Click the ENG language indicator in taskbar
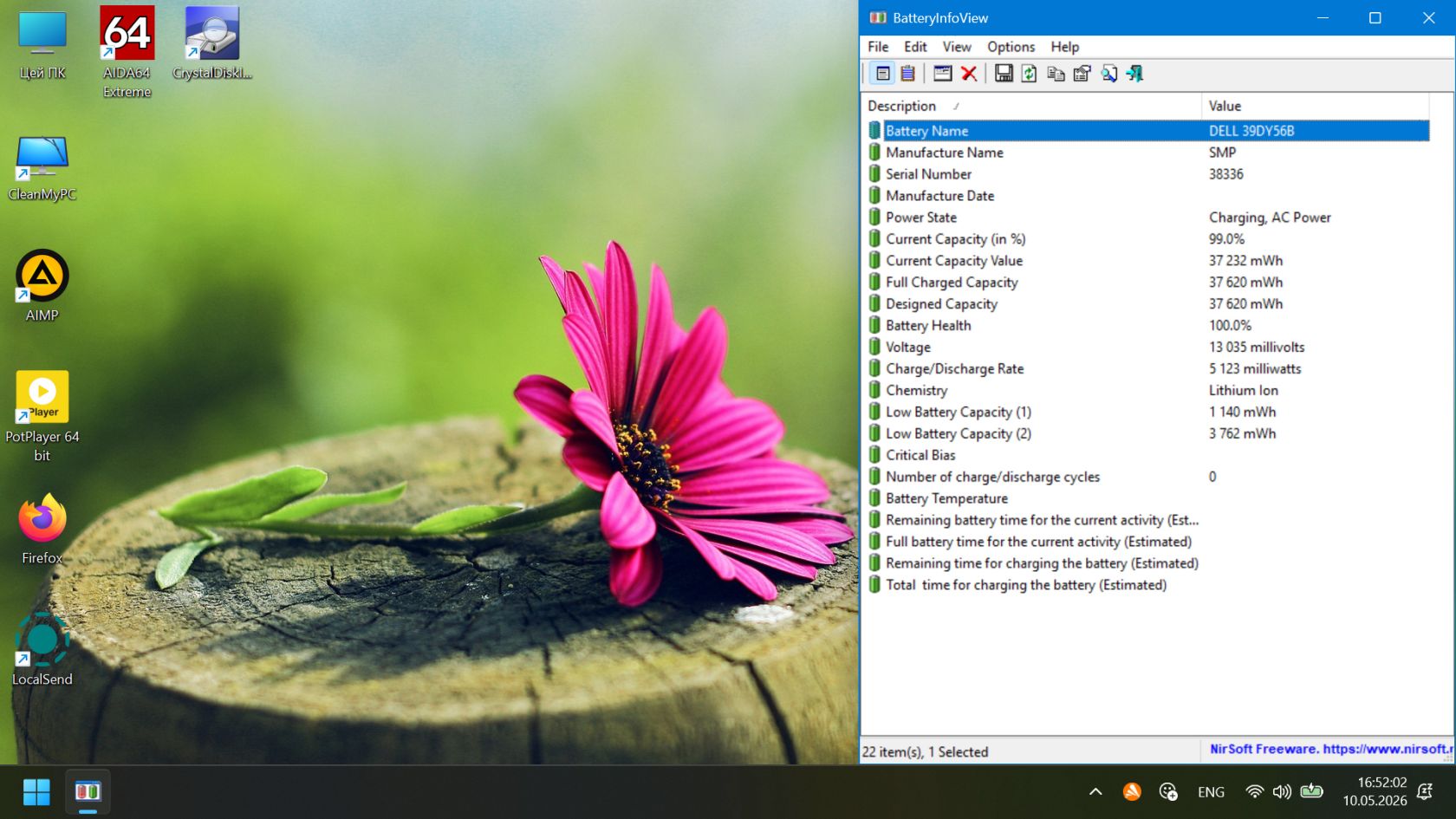This screenshot has width=1456, height=819. [x=1211, y=792]
